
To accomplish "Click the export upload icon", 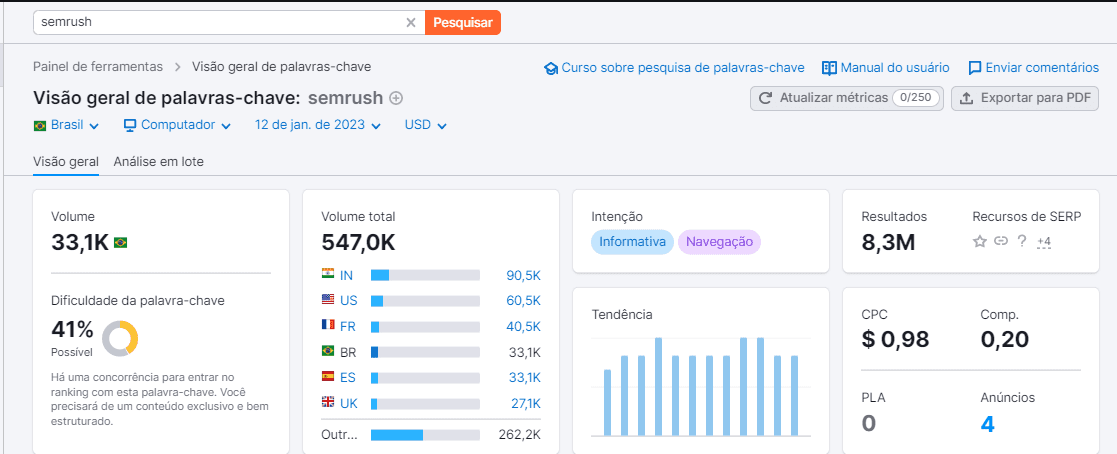I will tap(967, 98).
